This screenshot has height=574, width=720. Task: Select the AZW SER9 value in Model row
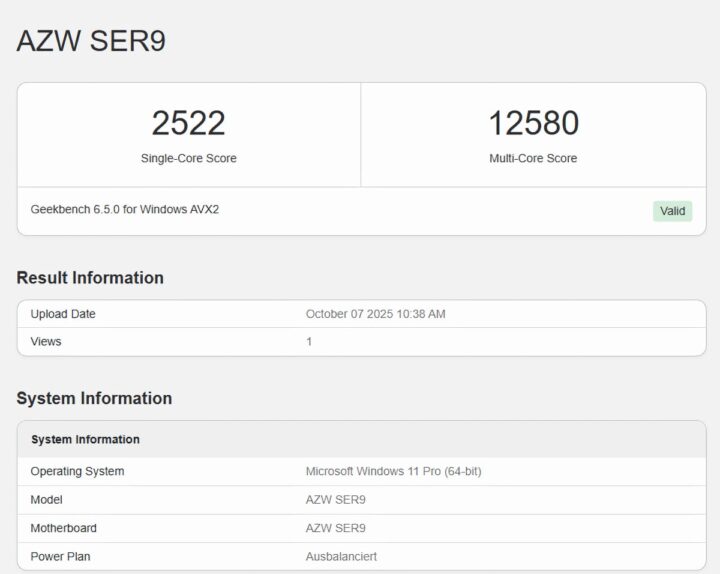336,500
